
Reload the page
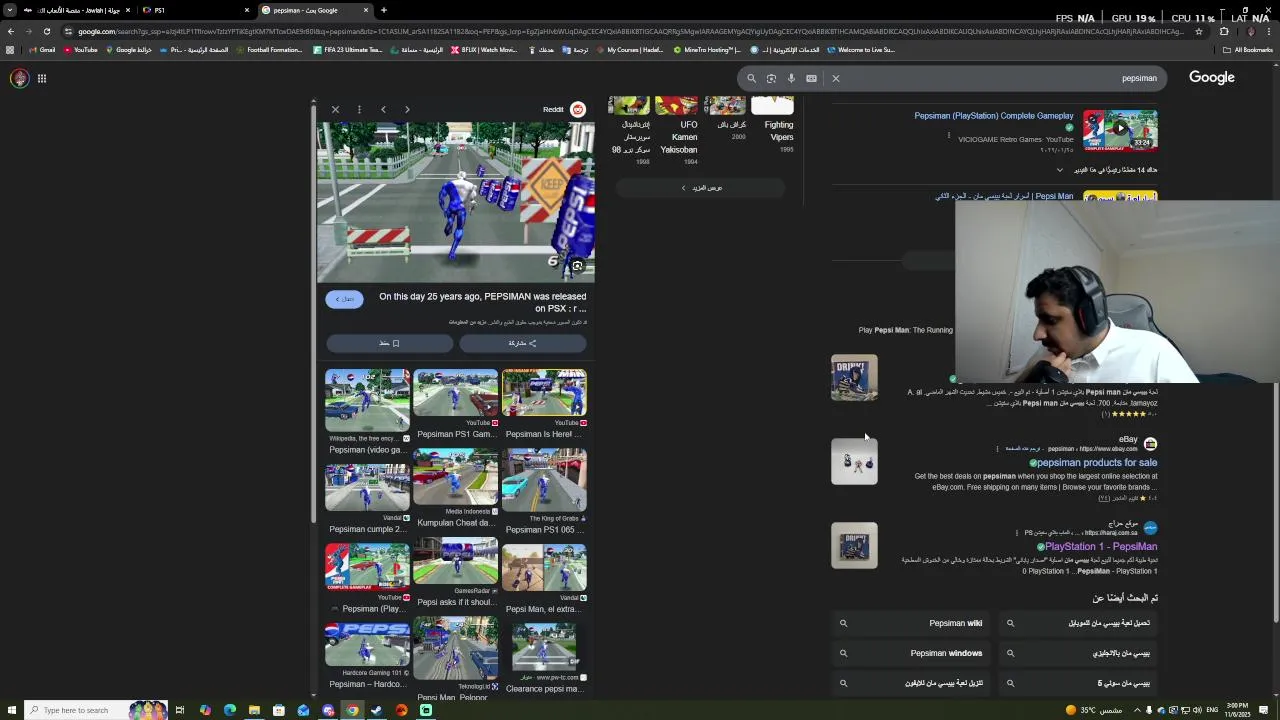coord(46,31)
